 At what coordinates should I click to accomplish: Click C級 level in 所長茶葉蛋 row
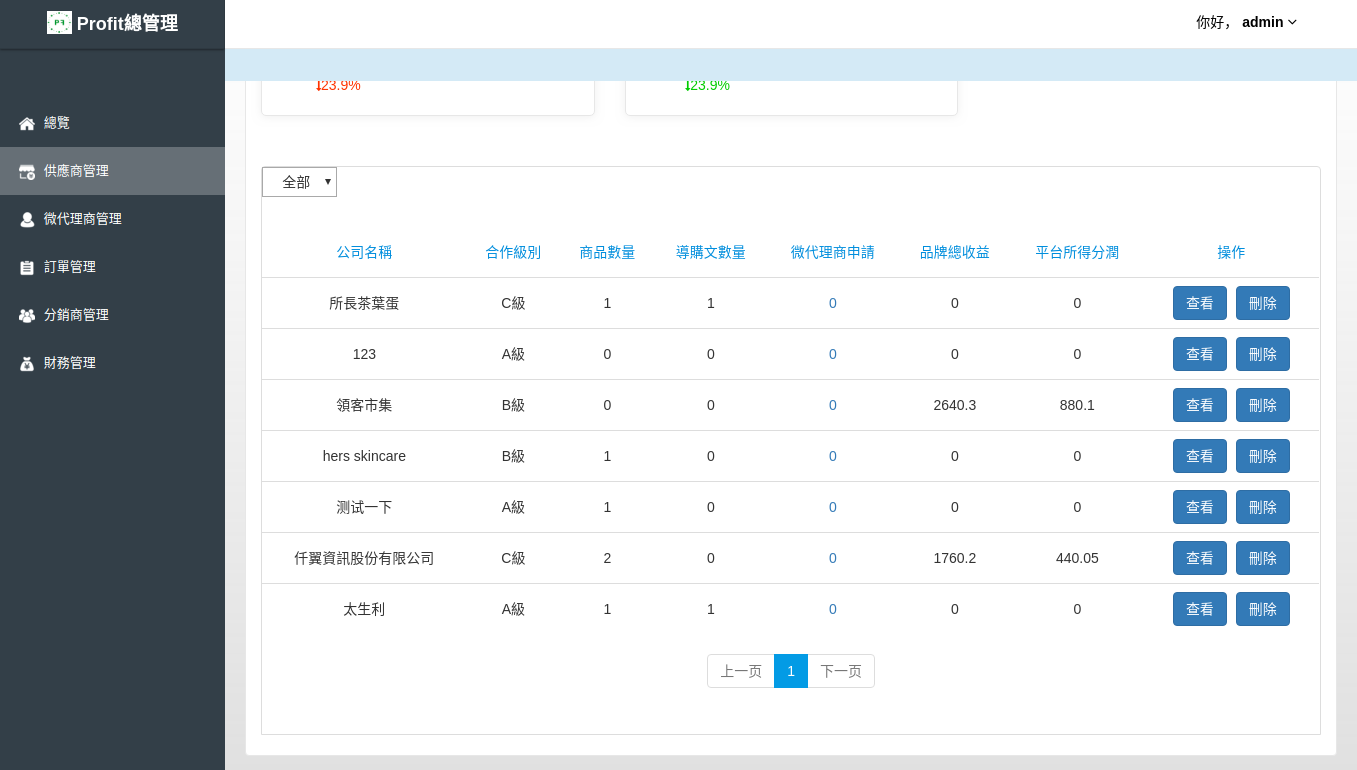click(x=513, y=303)
